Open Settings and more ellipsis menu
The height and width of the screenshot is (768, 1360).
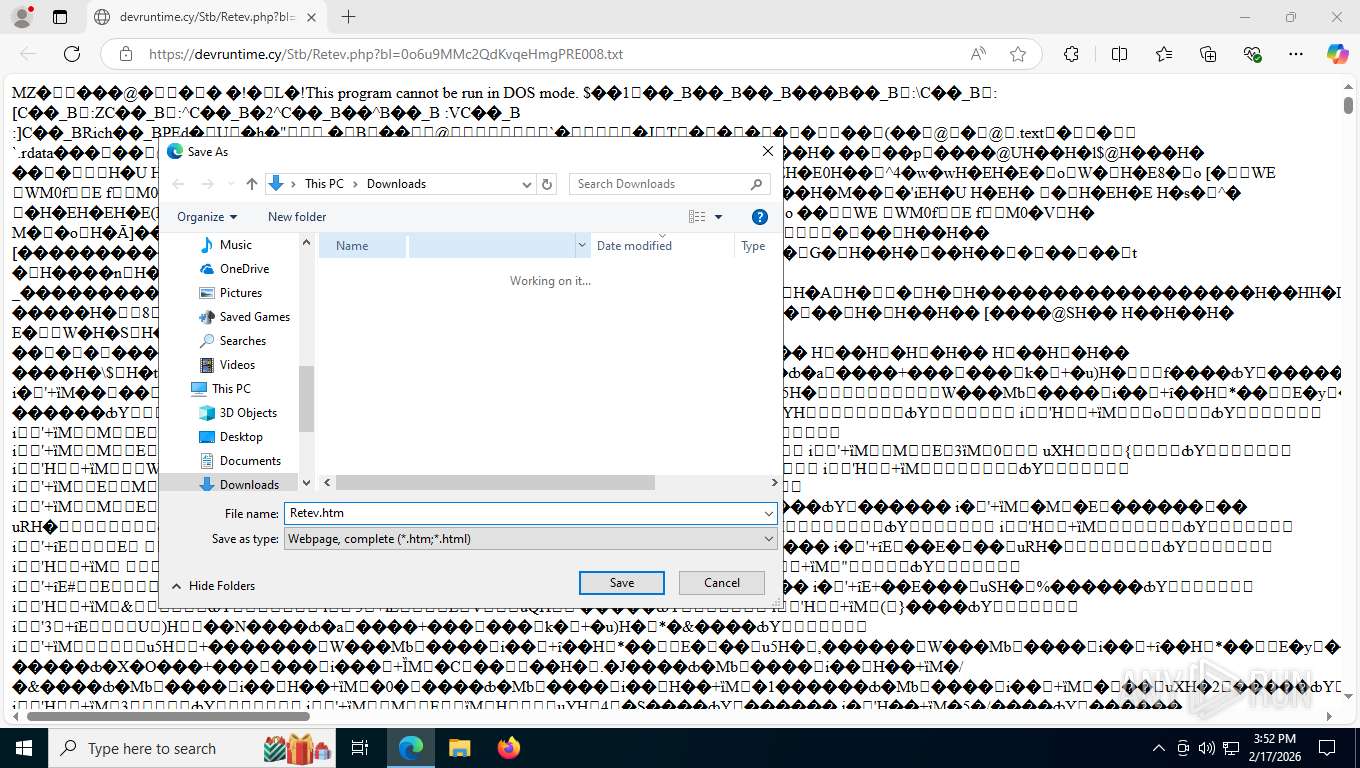(1296, 54)
